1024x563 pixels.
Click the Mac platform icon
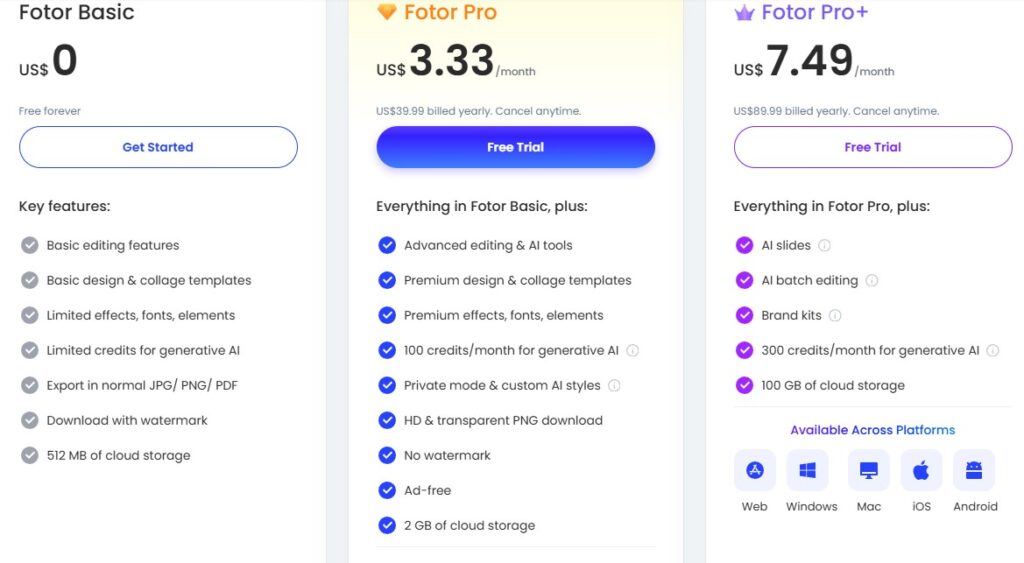[868, 470]
